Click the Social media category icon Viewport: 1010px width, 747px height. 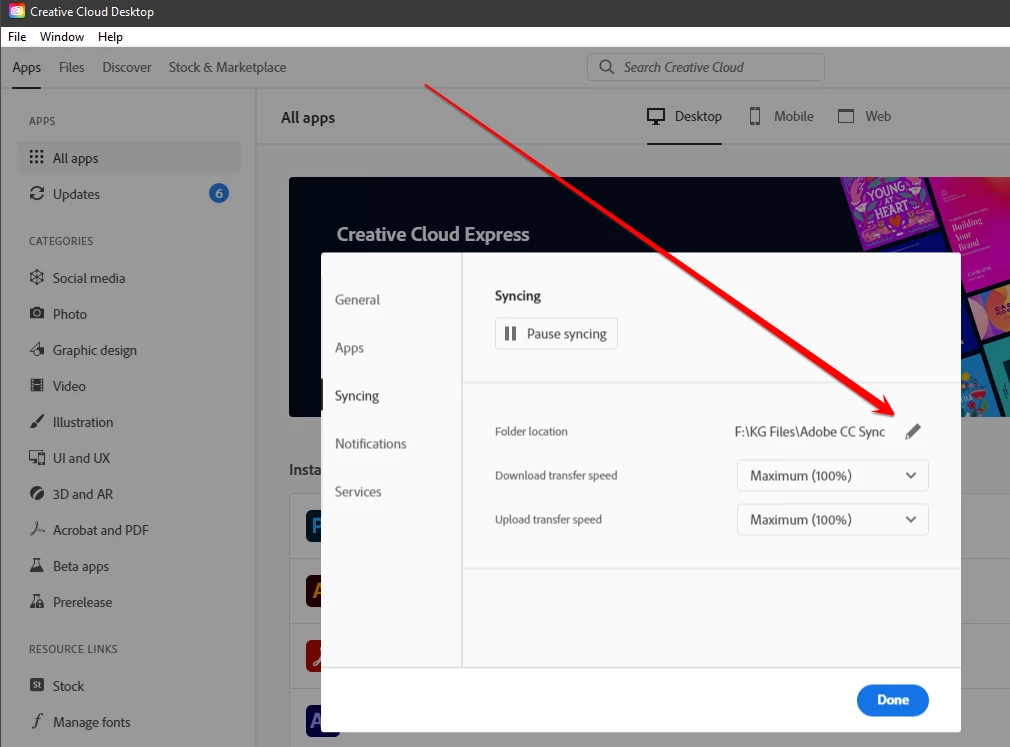pos(37,278)
